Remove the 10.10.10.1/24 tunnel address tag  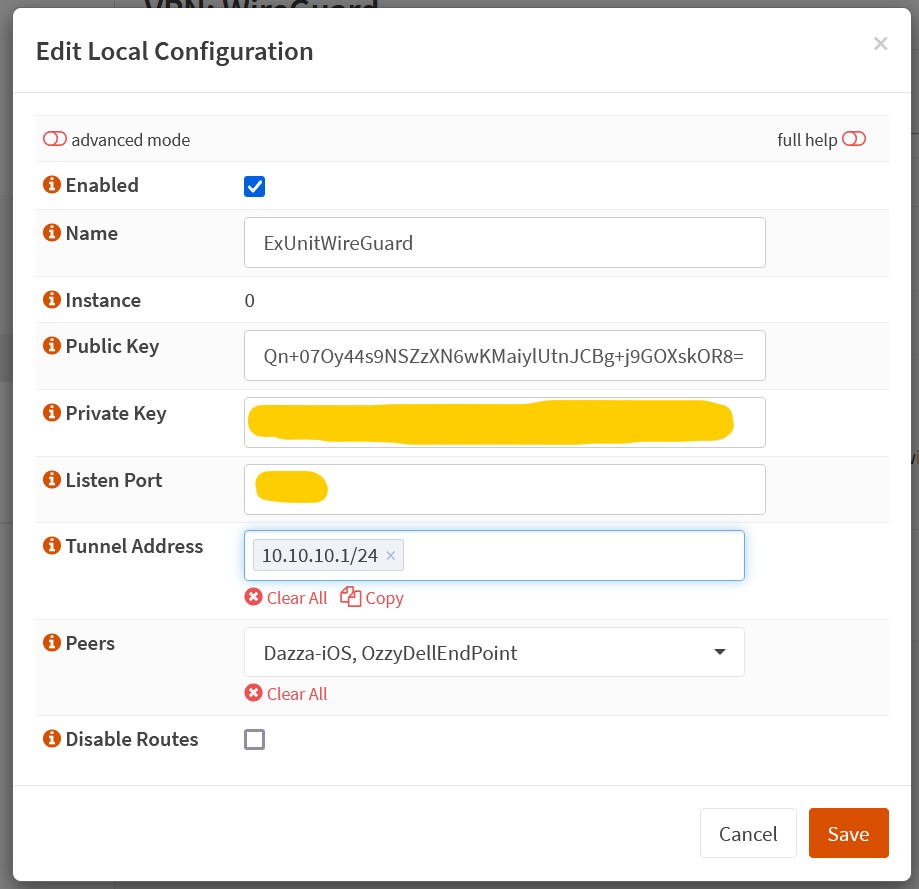click(391, 556)
